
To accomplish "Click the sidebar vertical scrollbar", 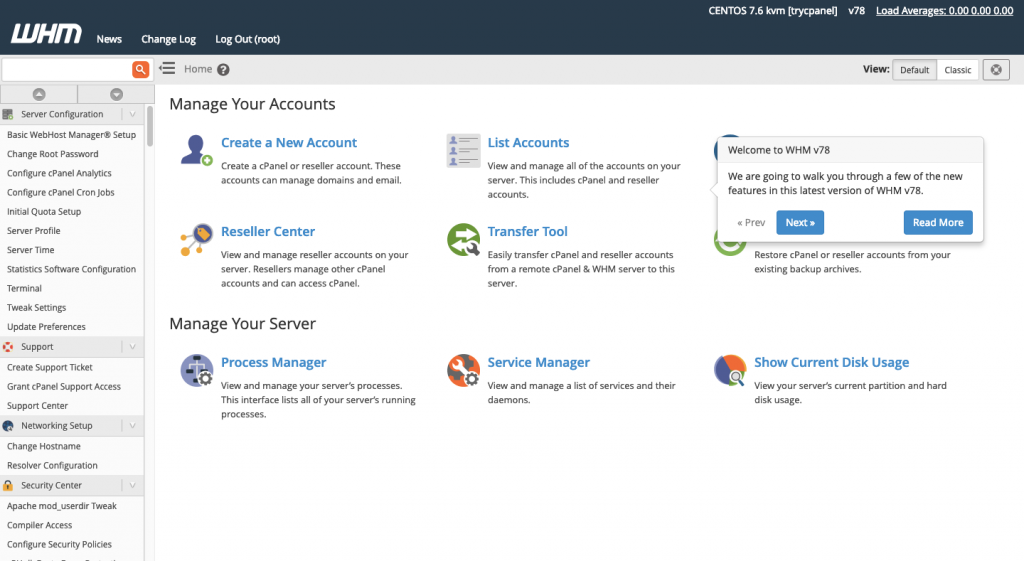I will [x=150, y=126].
